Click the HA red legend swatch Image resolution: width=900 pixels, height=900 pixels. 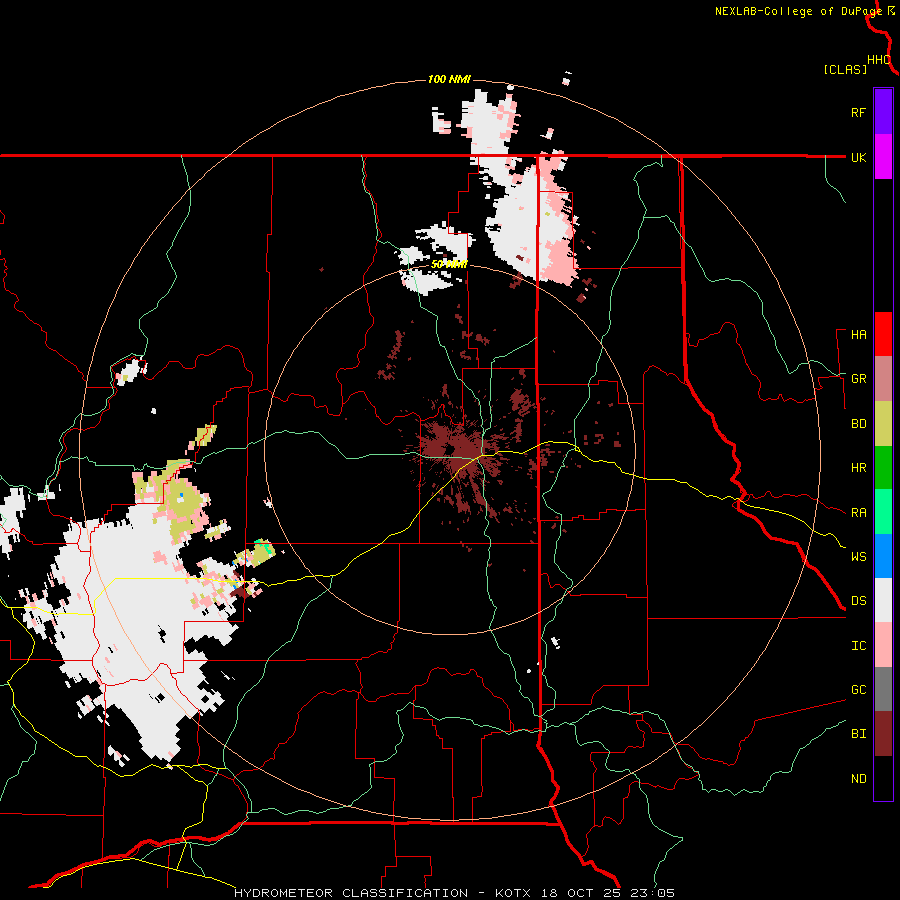[883, 334]
